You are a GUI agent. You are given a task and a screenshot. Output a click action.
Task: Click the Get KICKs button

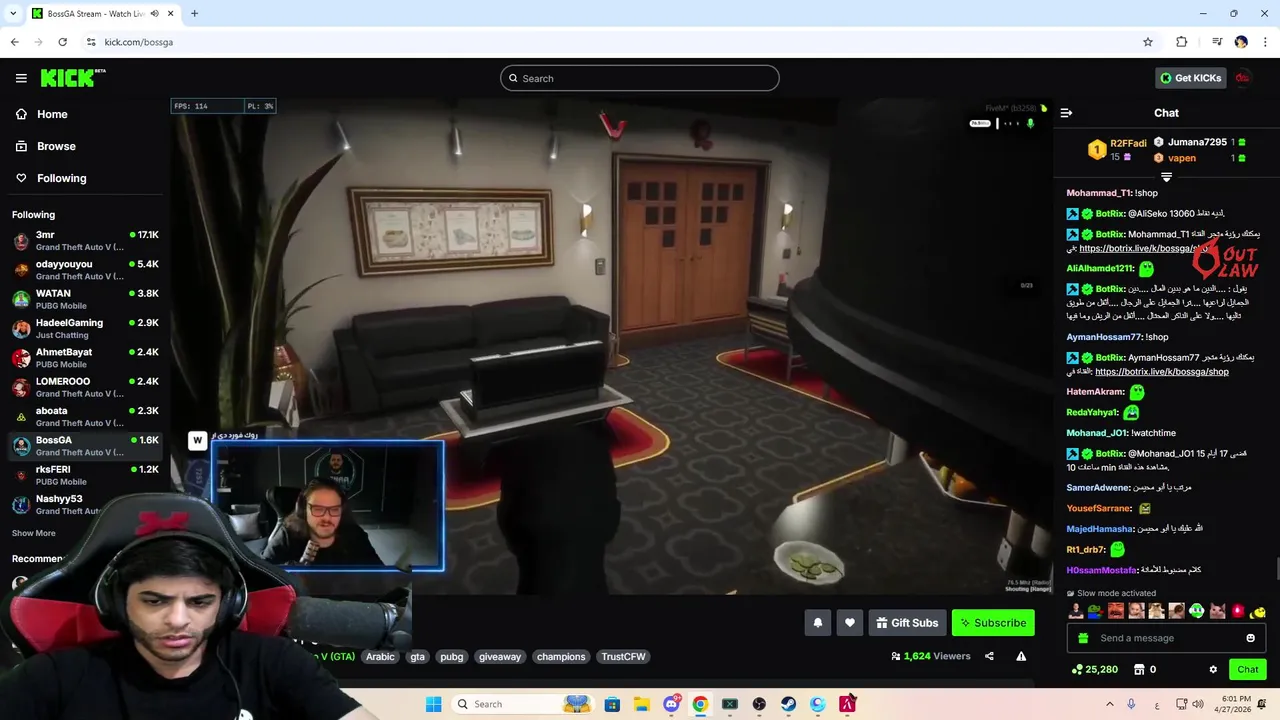1190,78
